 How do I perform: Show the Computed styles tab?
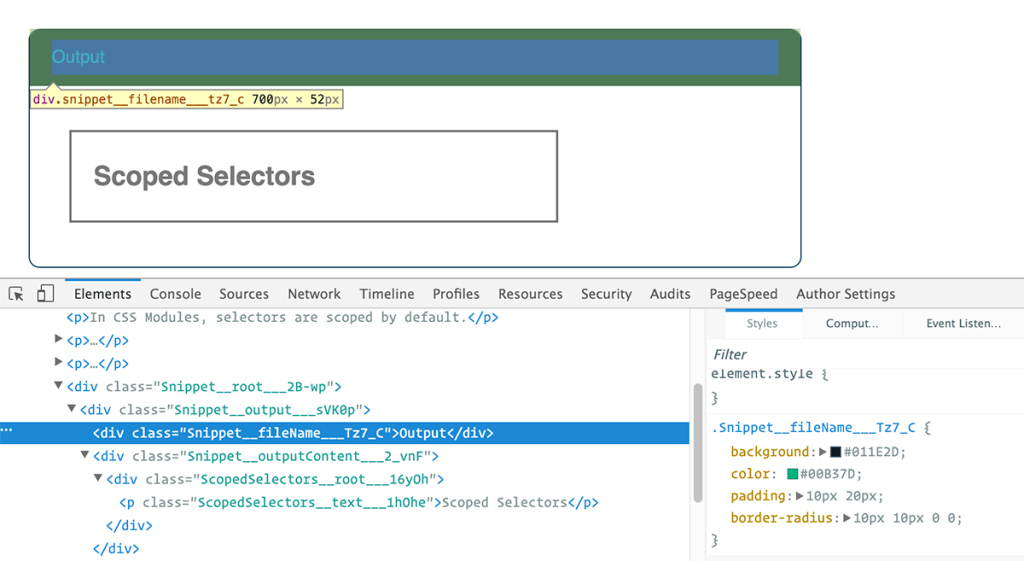(852, 323)
